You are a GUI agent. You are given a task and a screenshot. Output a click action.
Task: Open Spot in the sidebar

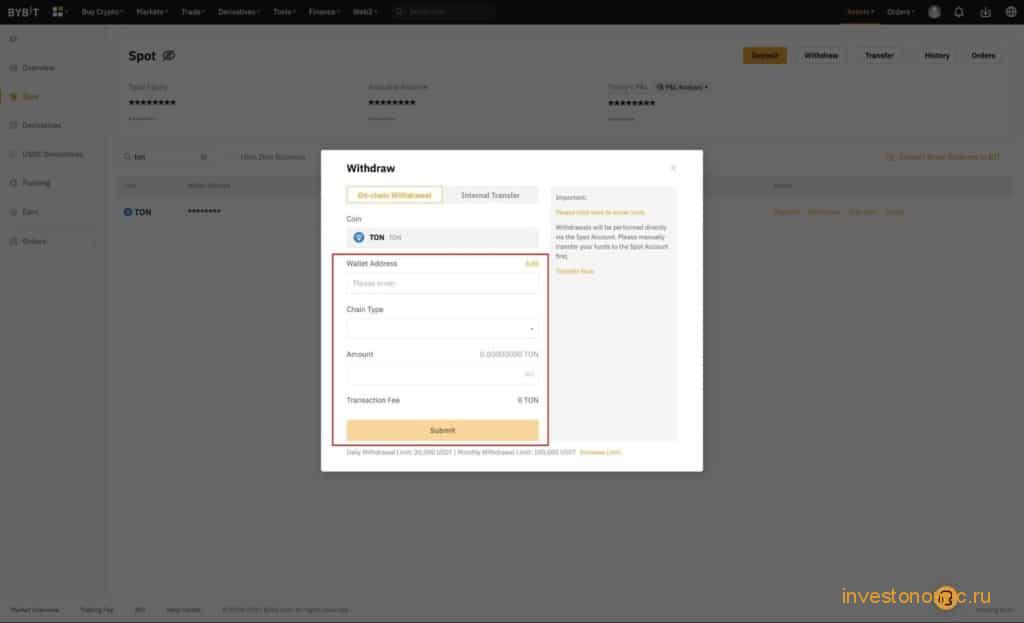click(x=30, y=97)
